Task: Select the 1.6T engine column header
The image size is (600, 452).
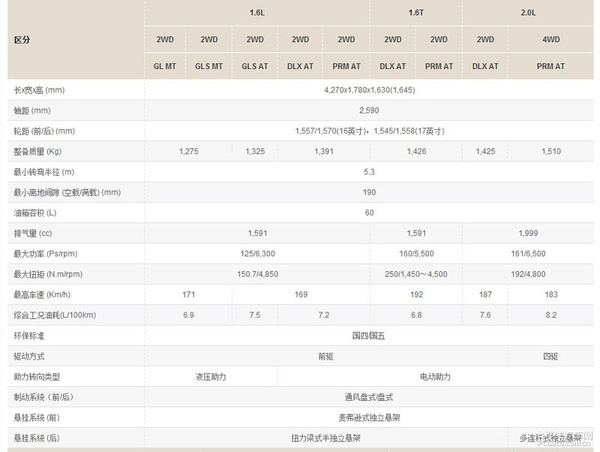Action: tap(416, 13)
